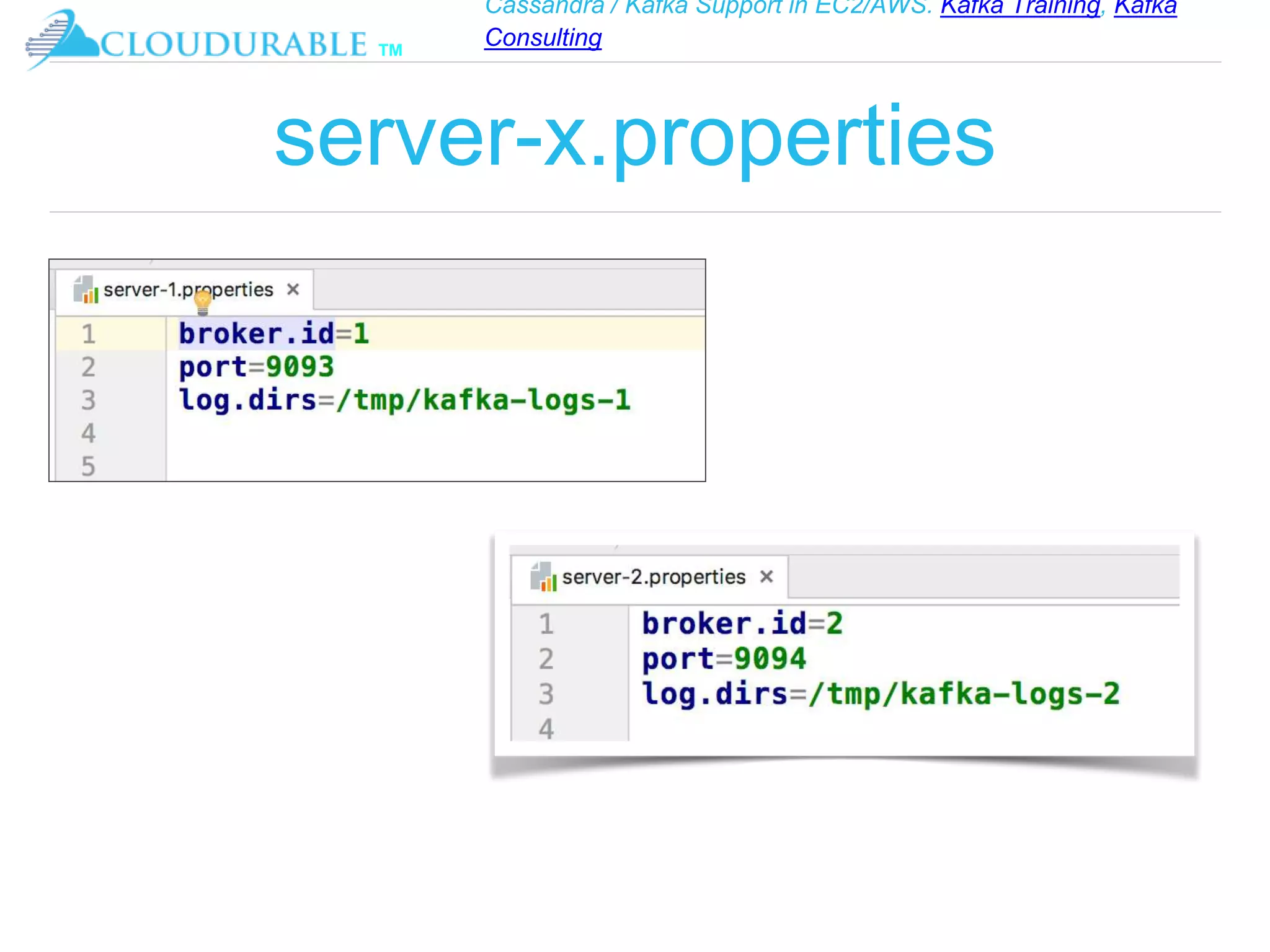Click the server-2.properties file icon
1270x952 pixels.
543,576
